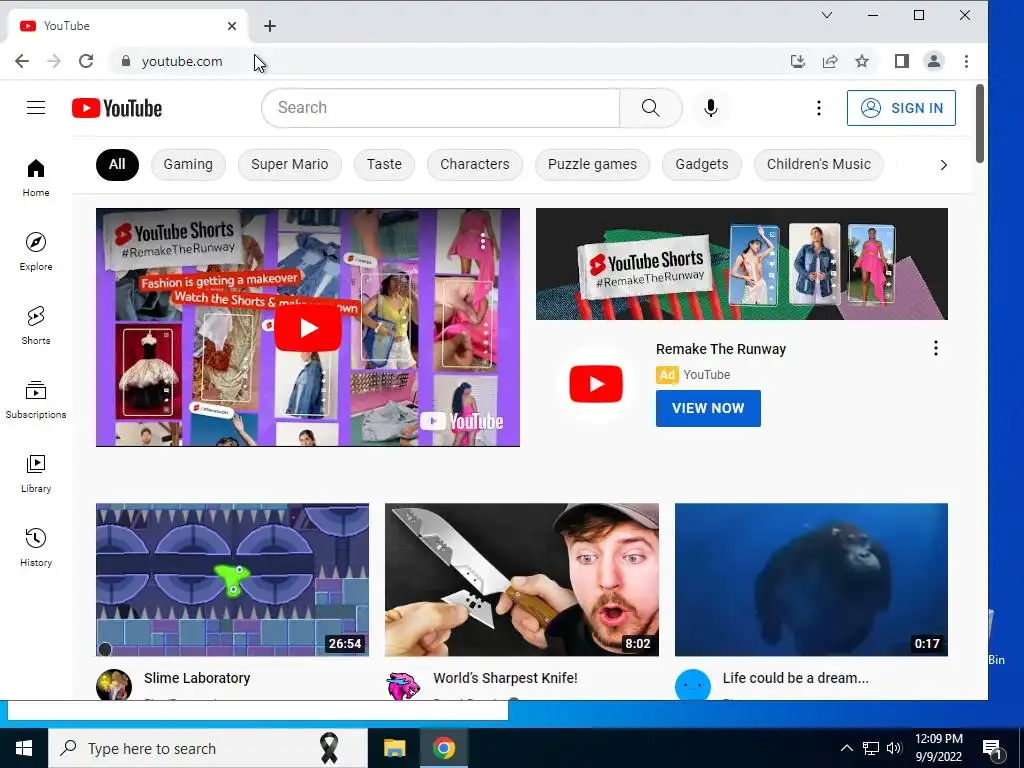The height and width of the screenshot is (768, 1024).
Task: Open the Remake The Runway title link
Action: coord(721,349)
